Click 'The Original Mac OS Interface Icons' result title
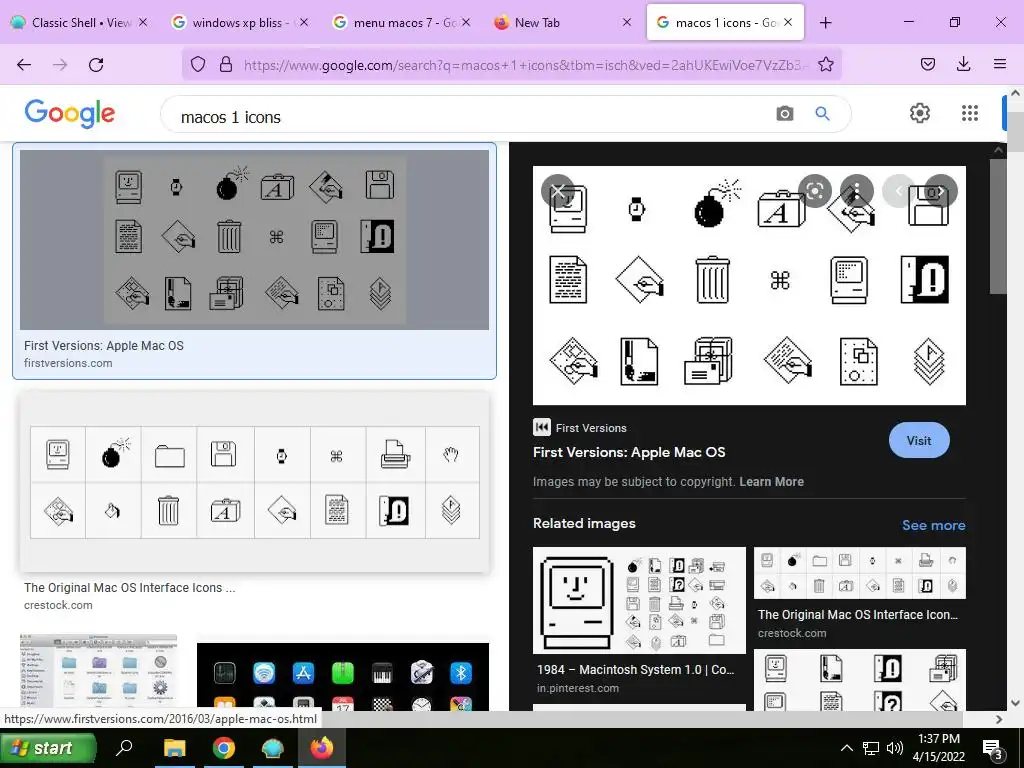 (x=129, y=588)
